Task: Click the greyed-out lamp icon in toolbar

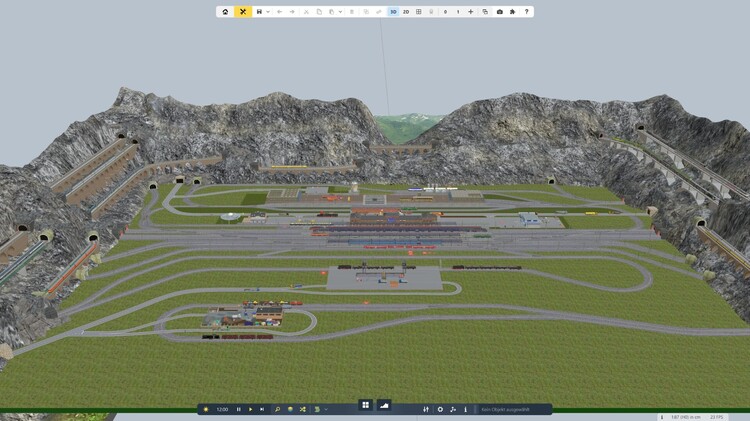Action: click(431, 11)
